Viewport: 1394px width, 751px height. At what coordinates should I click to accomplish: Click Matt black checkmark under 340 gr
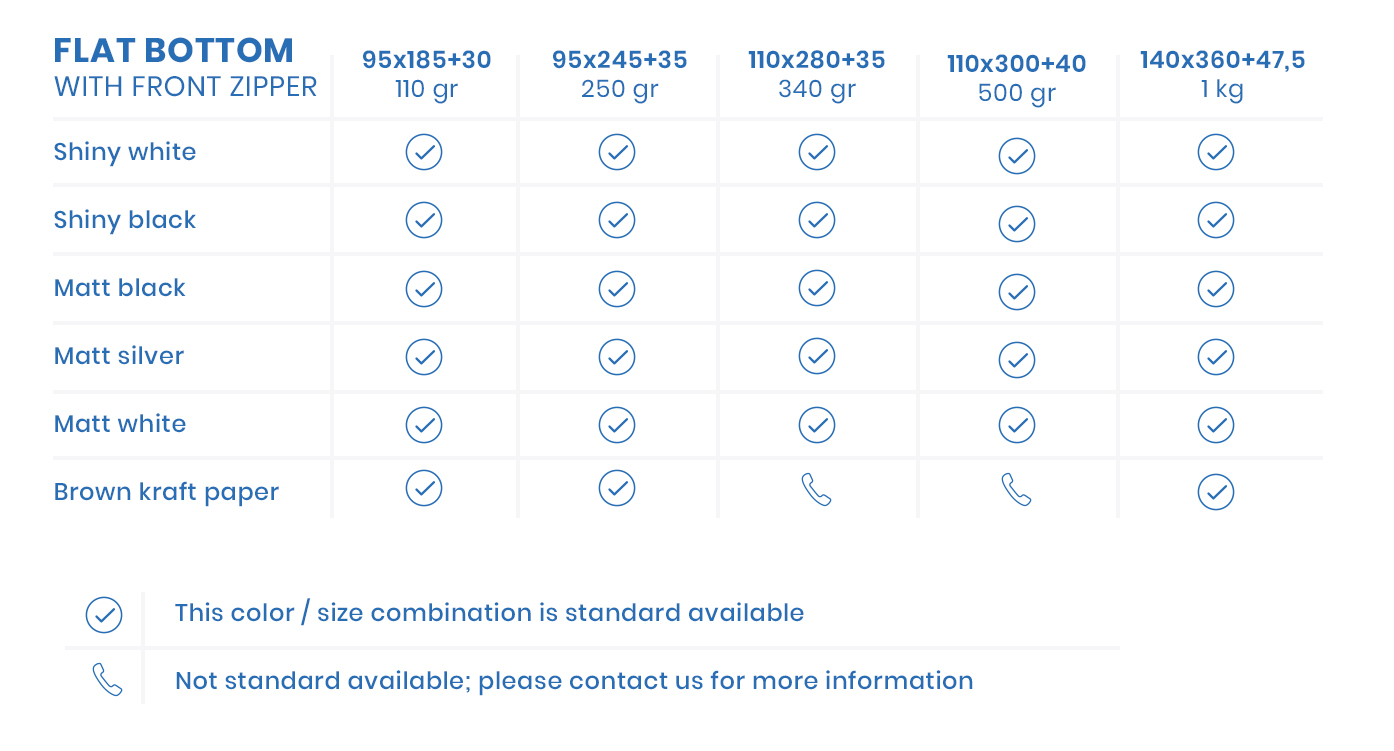817,288
